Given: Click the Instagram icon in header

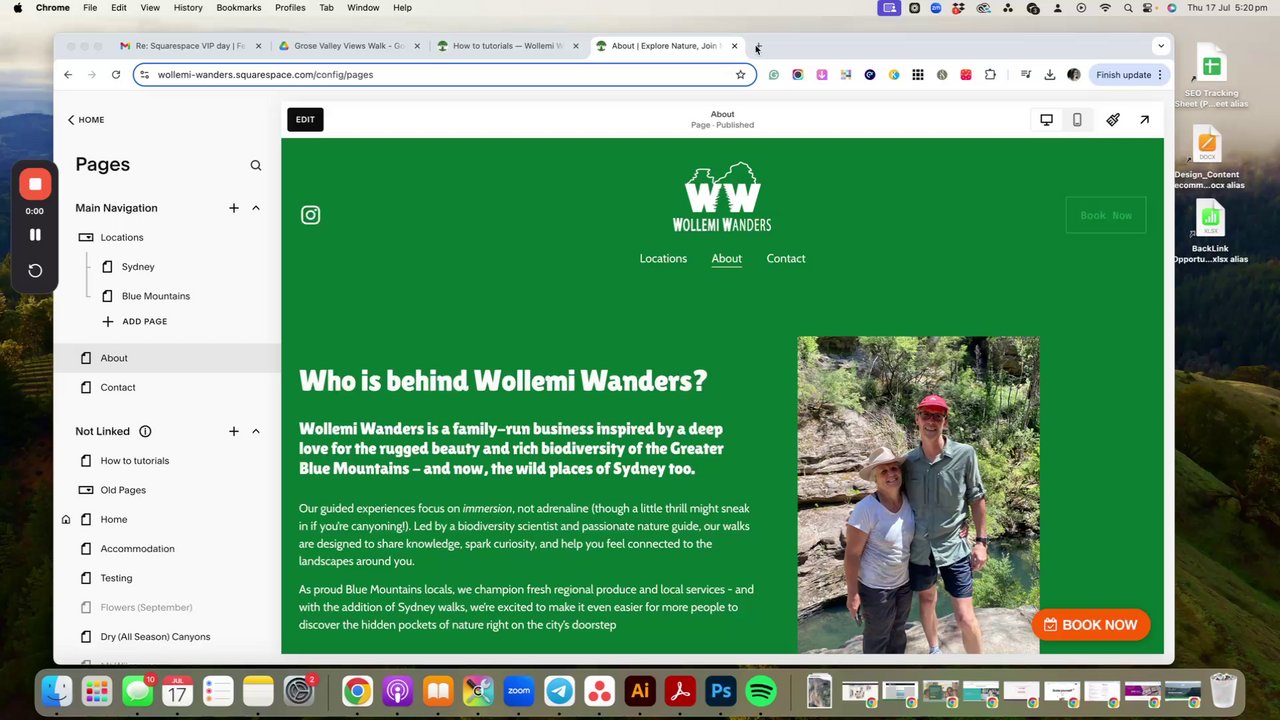Looking at the screenshot, I should [x=310, y=215].
